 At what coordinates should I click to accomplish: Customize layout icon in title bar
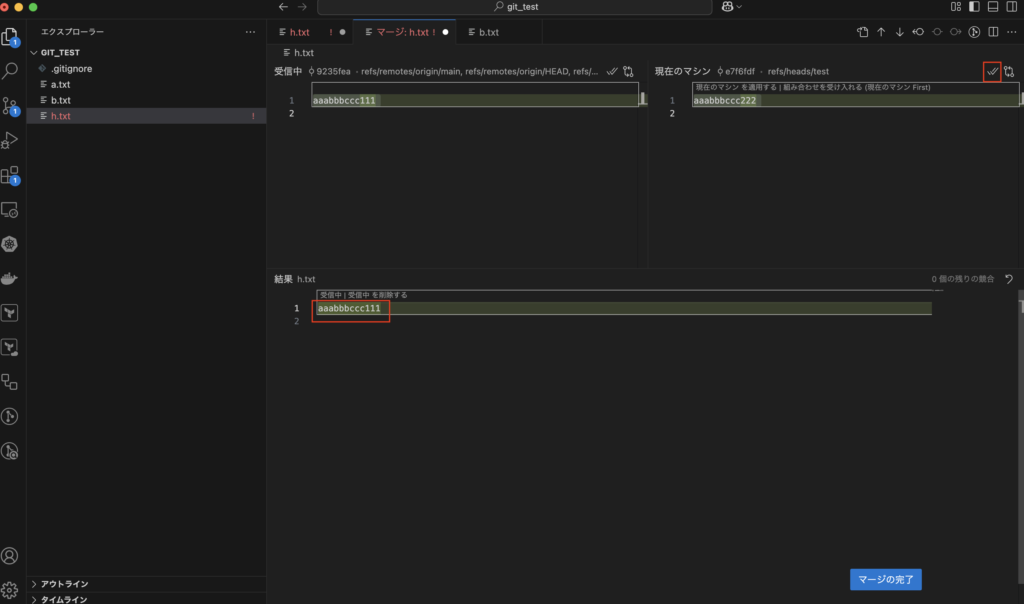pos(956,7)
